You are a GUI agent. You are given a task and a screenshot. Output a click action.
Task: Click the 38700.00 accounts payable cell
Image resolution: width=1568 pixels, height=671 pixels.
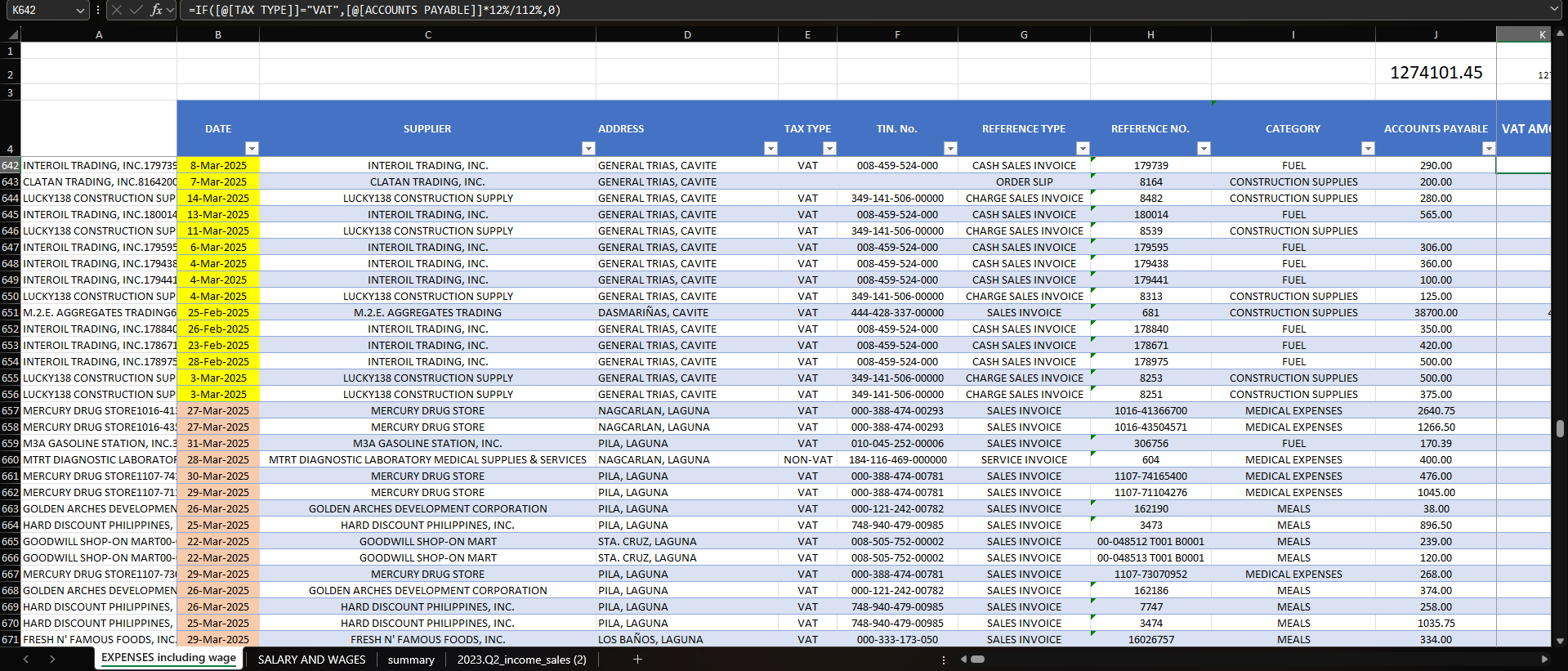pos(1436,312)
